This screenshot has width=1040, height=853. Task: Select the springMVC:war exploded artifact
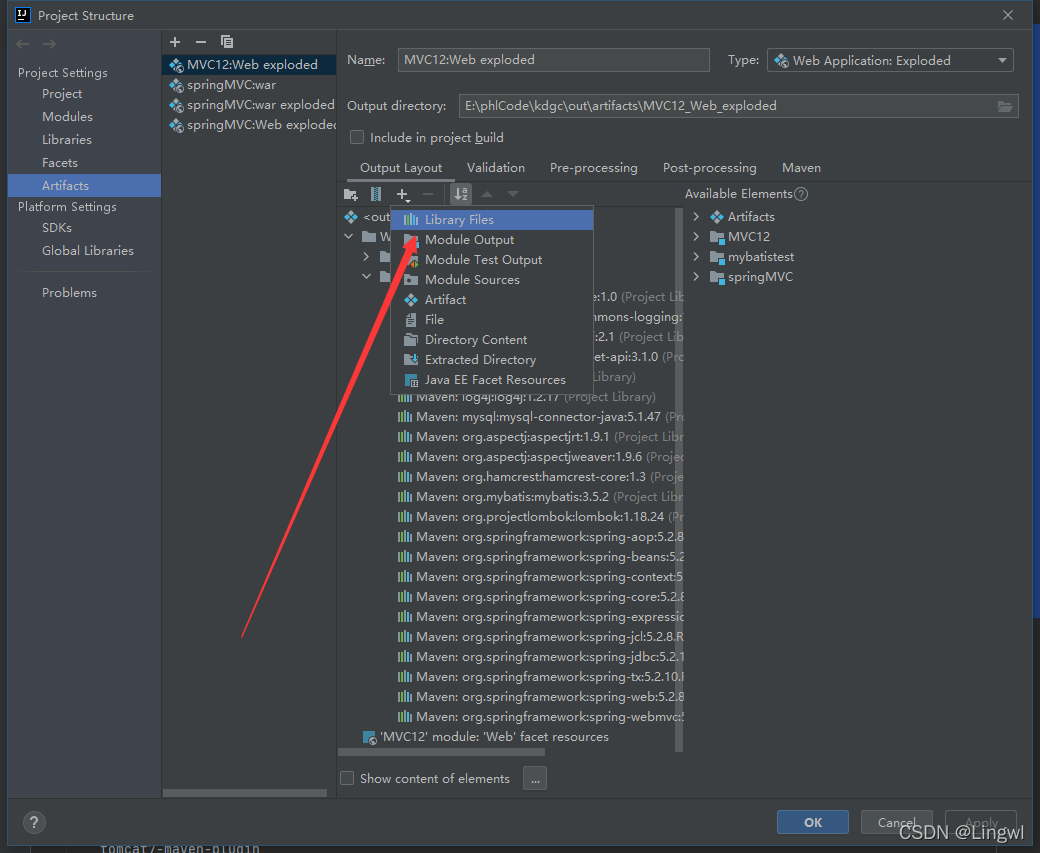pos(249,105)
